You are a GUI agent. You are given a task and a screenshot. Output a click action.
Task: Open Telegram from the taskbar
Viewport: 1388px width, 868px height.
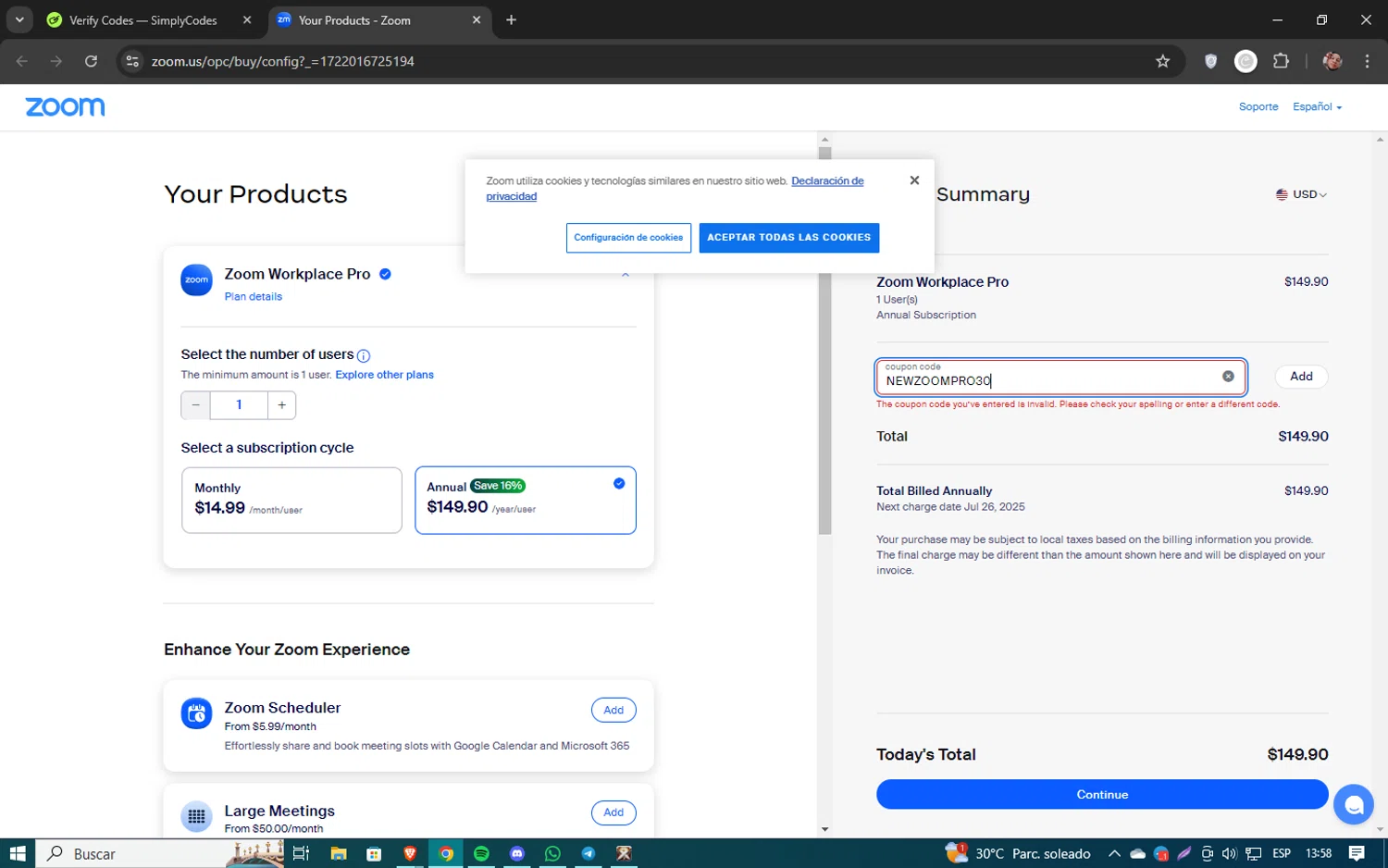click(589, 853)
